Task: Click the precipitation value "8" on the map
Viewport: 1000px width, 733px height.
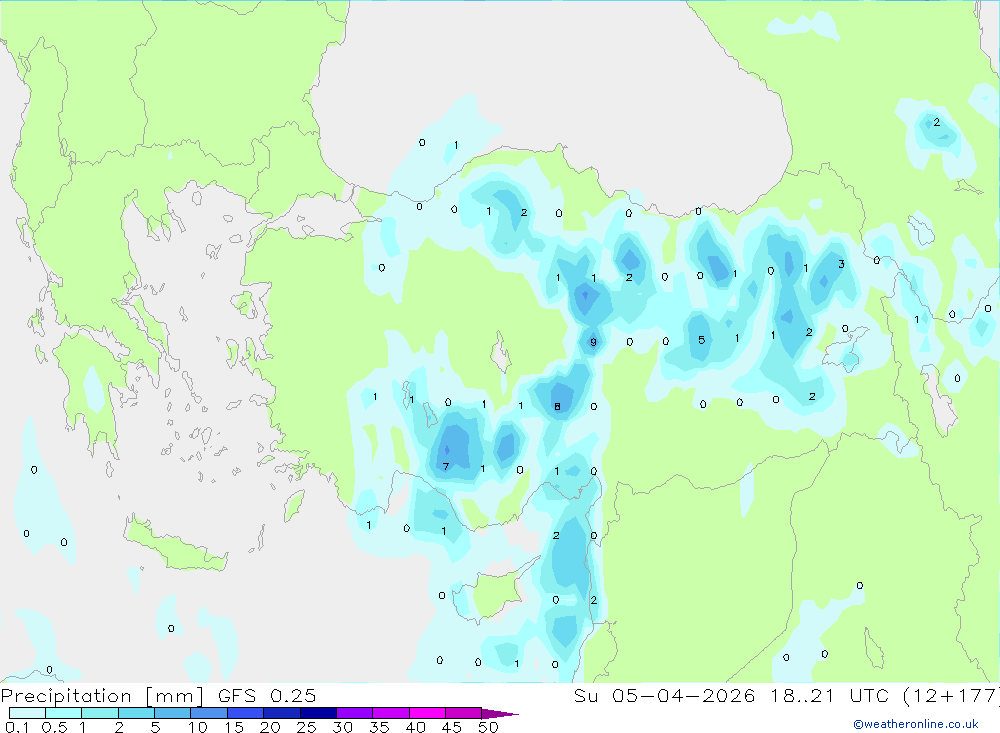Action: tap(557, 406)
